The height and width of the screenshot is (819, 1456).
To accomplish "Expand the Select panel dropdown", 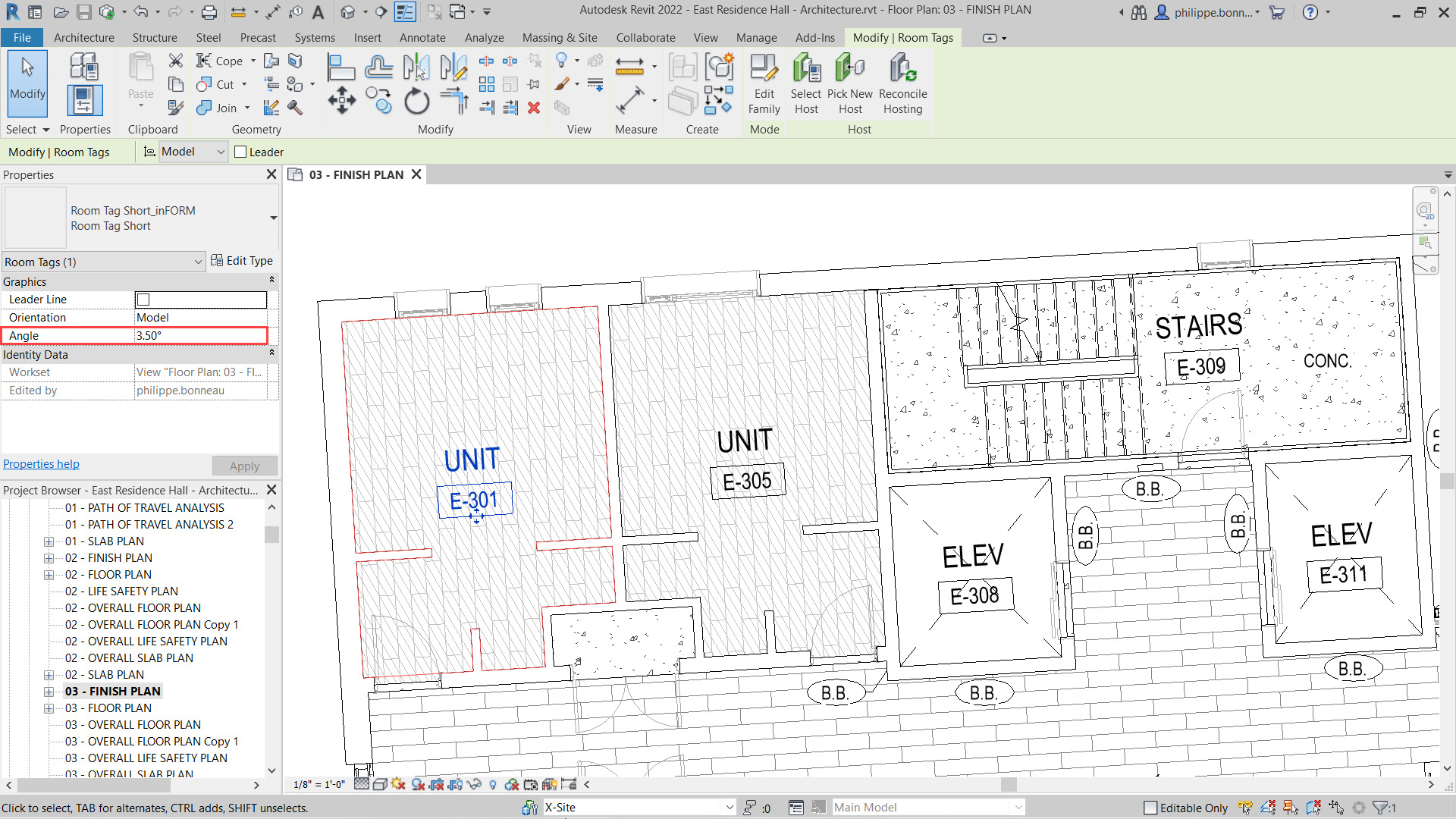I will coord(27,130).
